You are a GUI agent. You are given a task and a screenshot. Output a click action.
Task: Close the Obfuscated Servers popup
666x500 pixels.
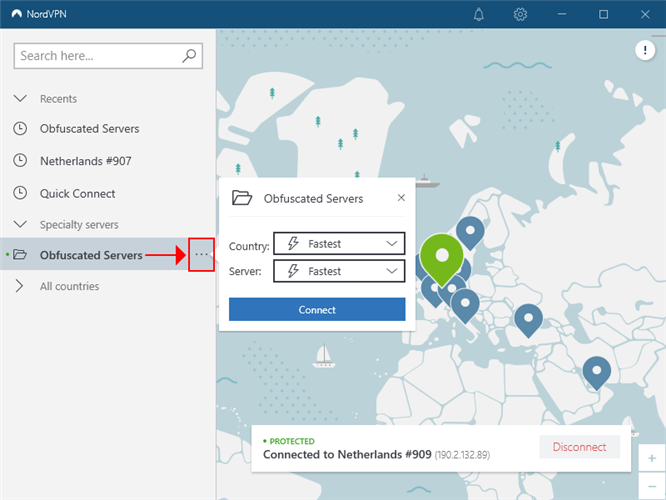[x=401, y=198]
